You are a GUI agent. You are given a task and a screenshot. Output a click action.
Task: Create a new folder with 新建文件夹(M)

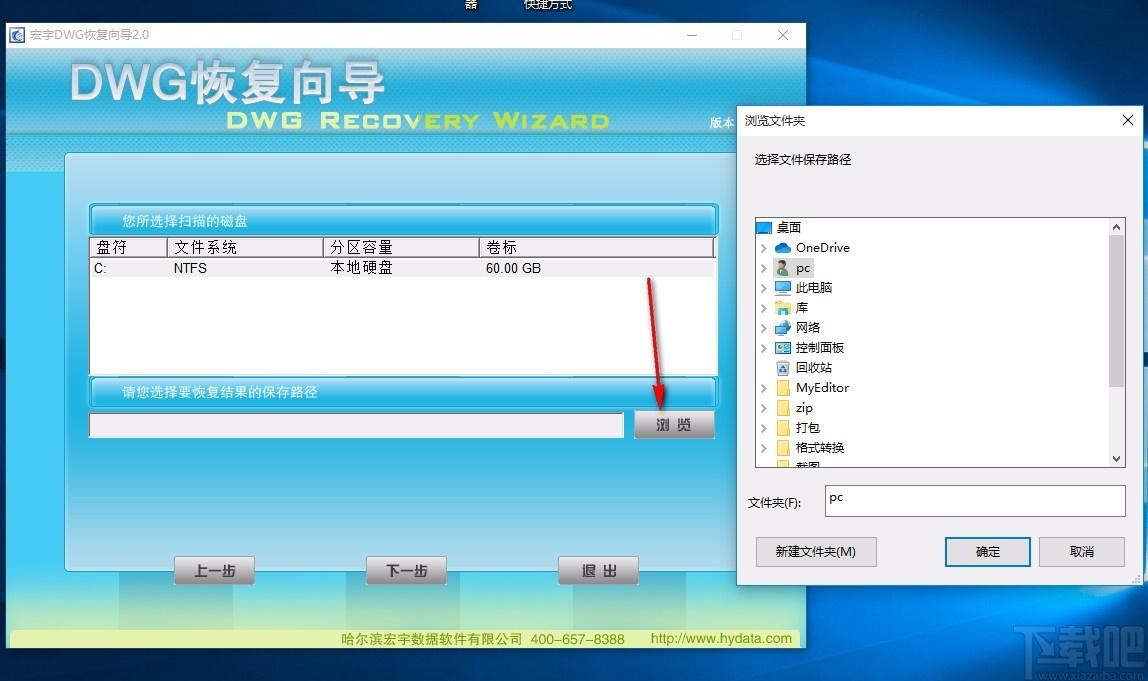pyautogui.click(x=816, y=551)
